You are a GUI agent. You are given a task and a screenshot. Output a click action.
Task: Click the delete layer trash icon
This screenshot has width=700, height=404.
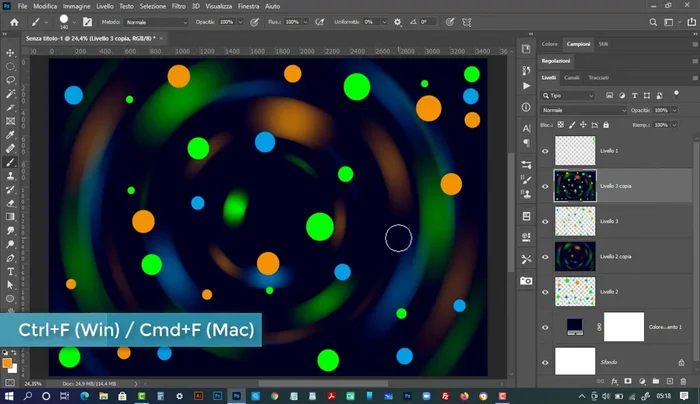[x=681, y=381]
